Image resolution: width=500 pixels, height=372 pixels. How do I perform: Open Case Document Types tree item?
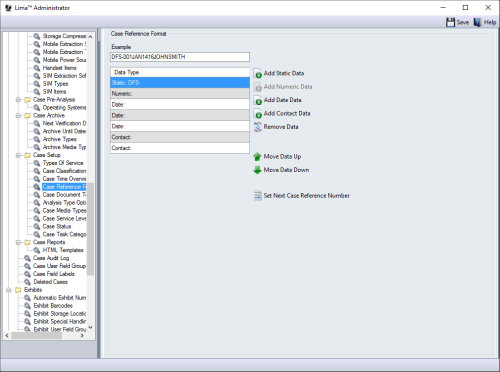[64, 195]
